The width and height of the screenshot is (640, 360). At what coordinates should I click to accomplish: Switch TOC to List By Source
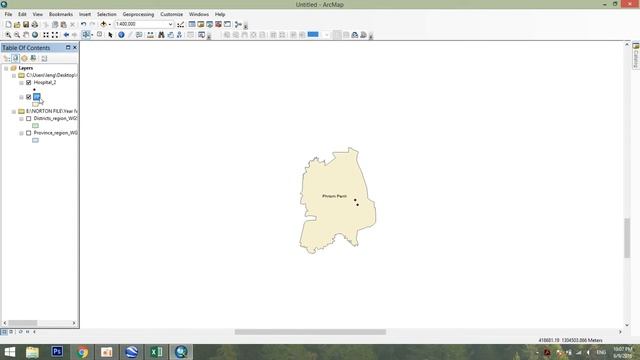coord(15,58)
